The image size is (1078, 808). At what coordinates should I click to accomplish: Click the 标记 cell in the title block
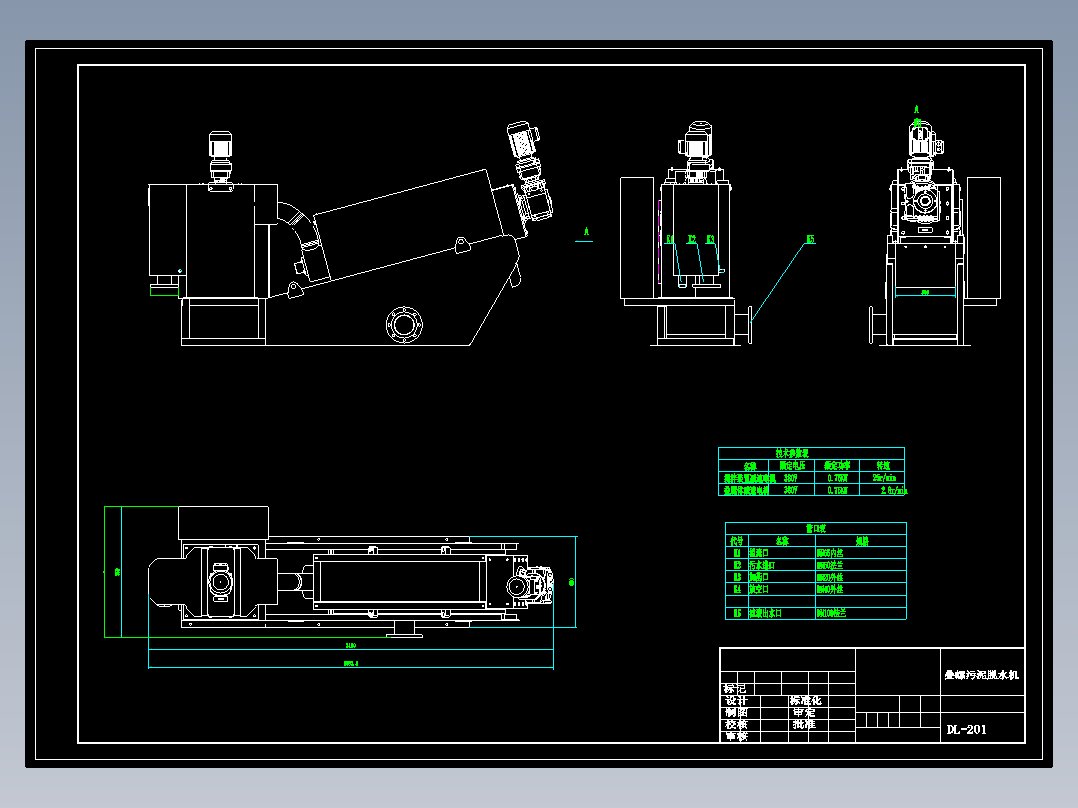tap(734, 689)
